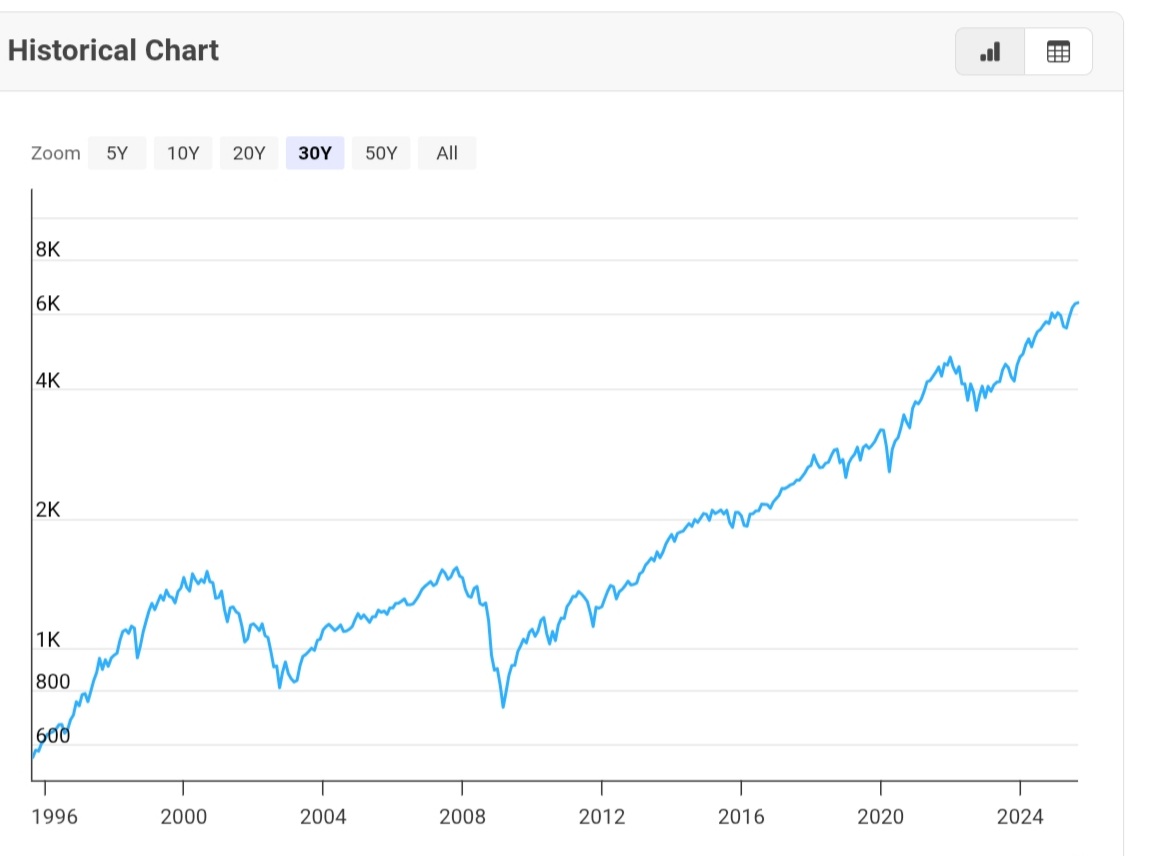
Task: Set zoom range to 5Y
Action: click(117, 153)
